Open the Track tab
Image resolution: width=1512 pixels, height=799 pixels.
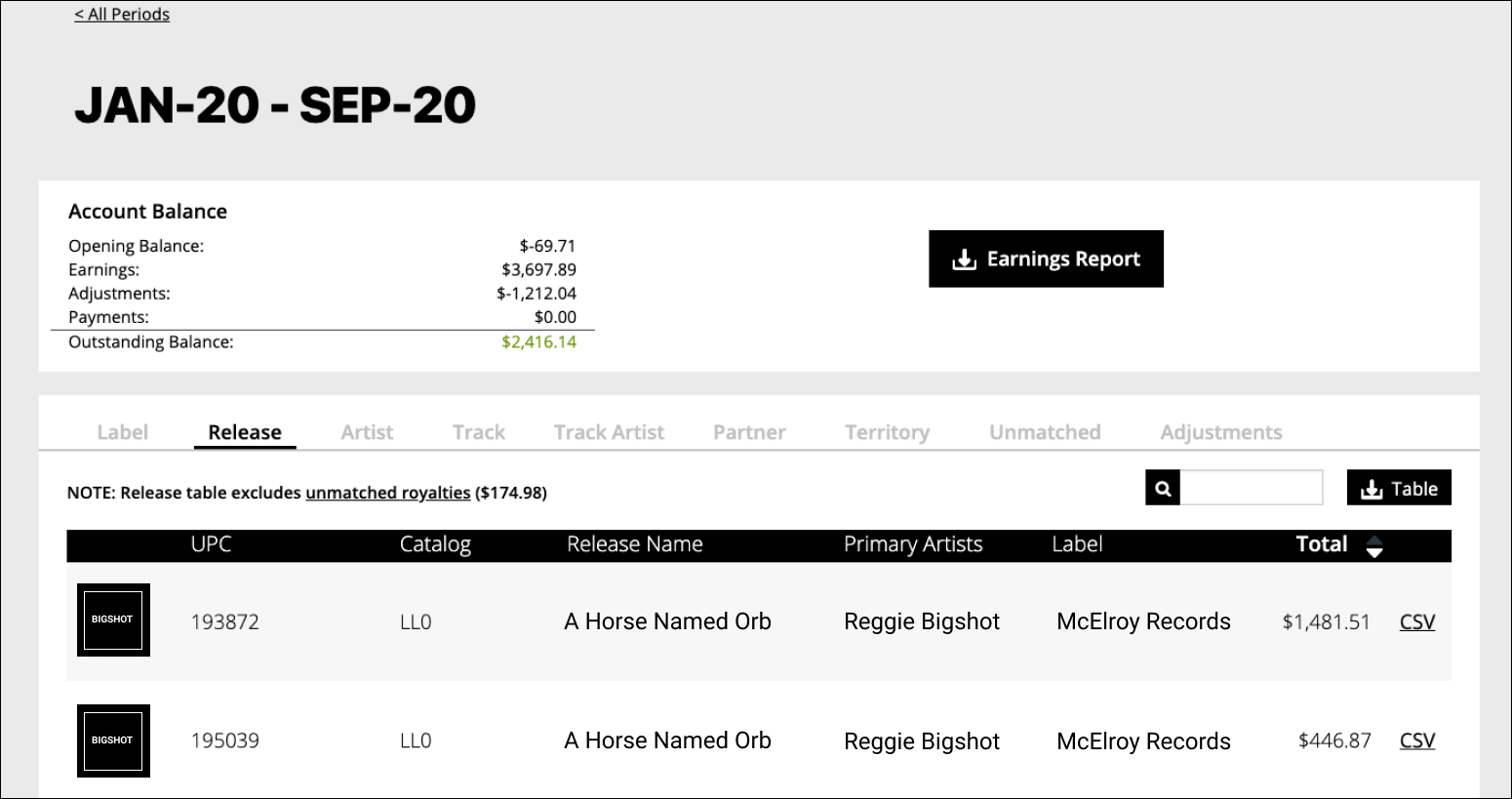point(479,432)
